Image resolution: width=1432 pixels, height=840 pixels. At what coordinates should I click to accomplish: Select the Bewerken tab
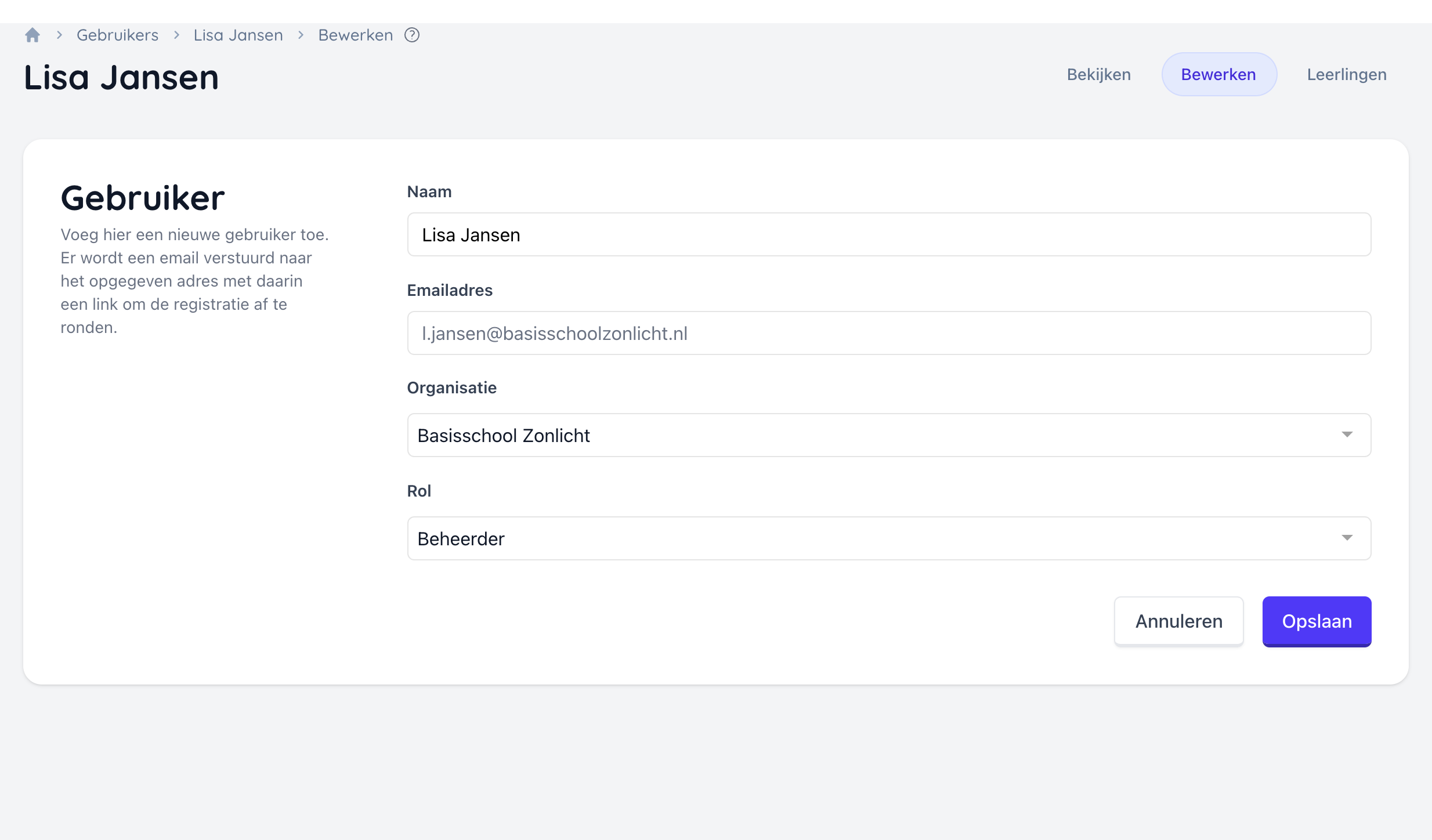1218,74
